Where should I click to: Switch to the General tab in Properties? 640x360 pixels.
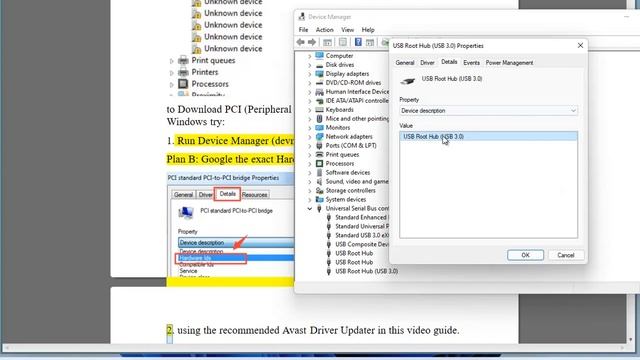[404, 63]
